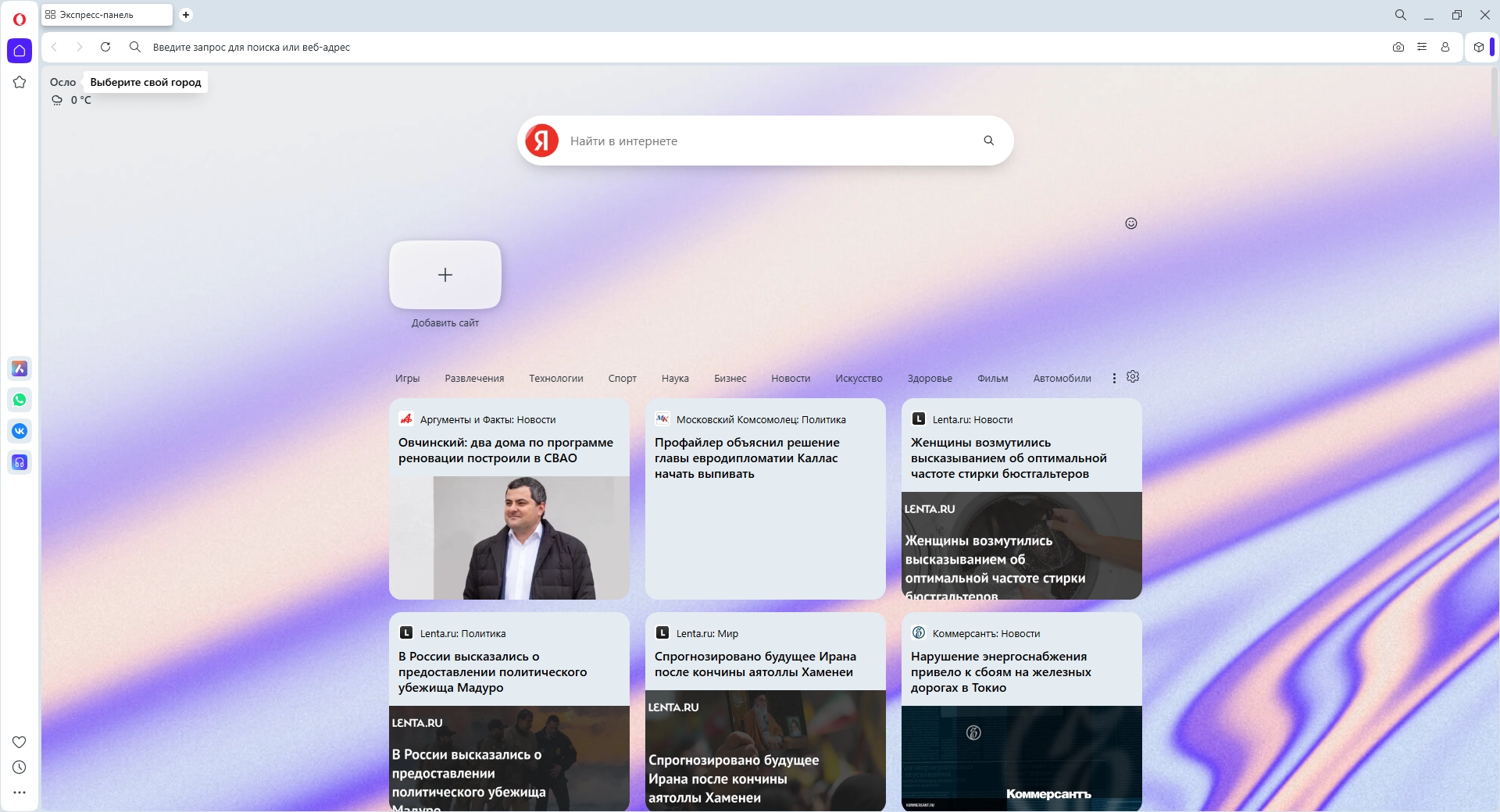Open Lenta.ru Мадуро article image
Viewport: 1500px width, 812px height.
509,759
